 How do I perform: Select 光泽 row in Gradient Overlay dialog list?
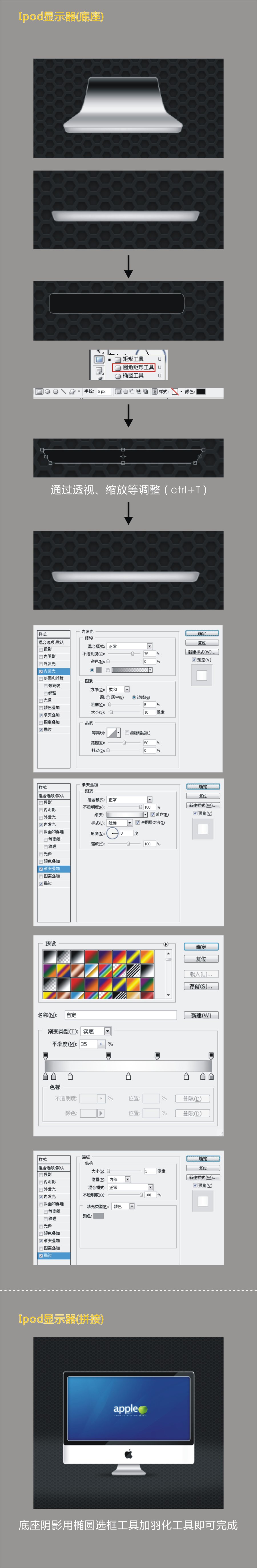54,854
